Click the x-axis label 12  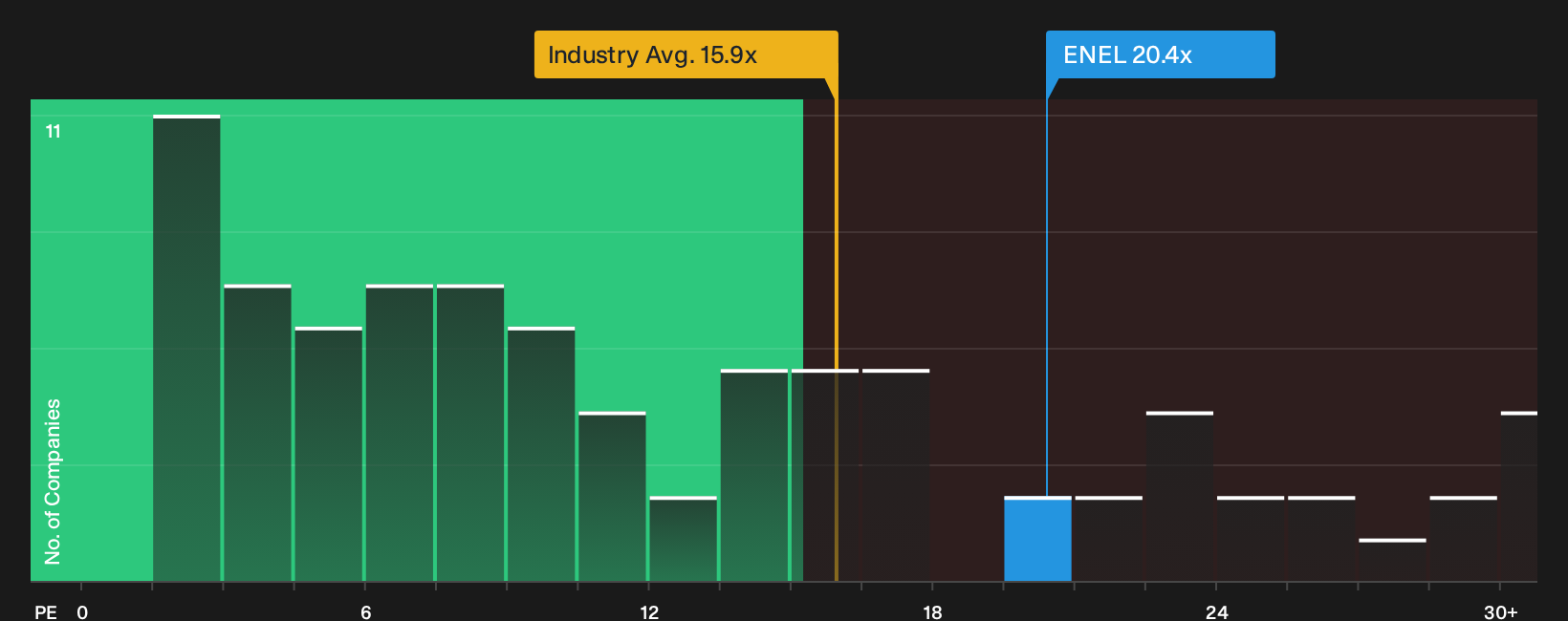point(649,611)
